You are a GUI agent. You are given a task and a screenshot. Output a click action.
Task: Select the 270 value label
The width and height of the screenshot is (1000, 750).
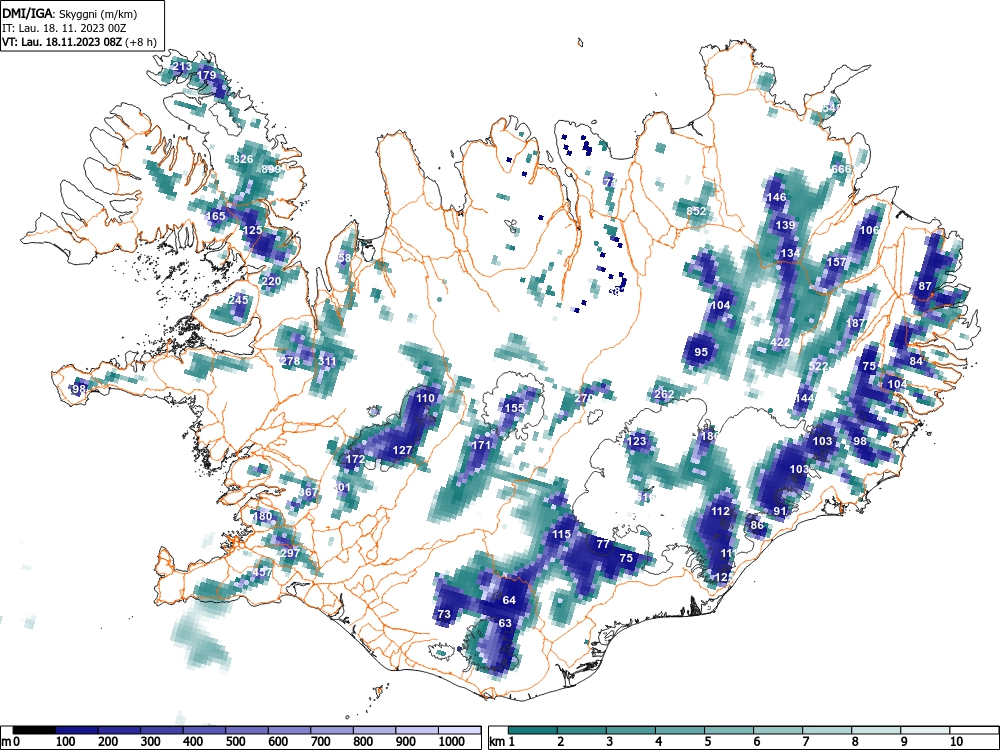584,398
